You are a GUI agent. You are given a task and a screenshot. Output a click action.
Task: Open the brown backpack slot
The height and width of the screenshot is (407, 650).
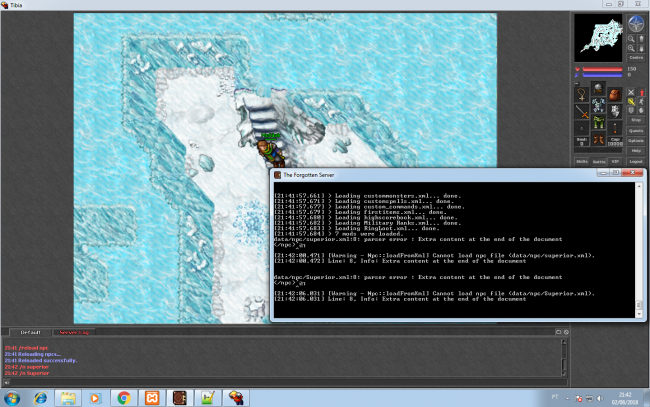(615, 94)
